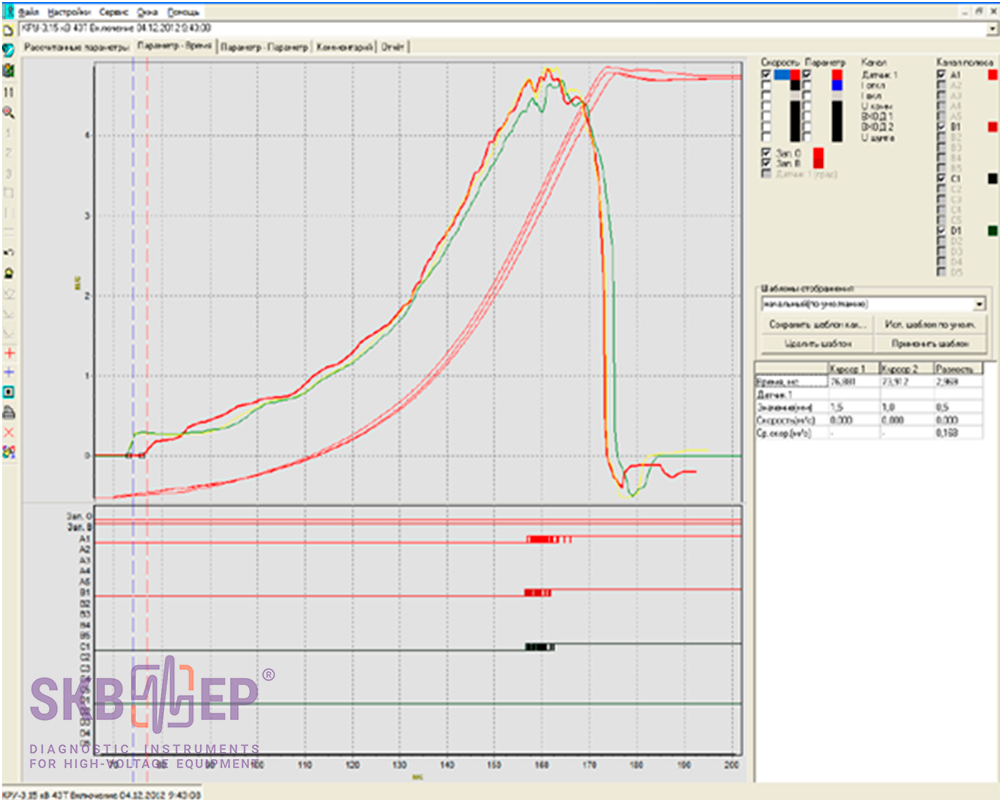The image size is (1000, 800).
Task: Enable the Параметр checkbox for ВХОД 2
Action: point(807,127)
